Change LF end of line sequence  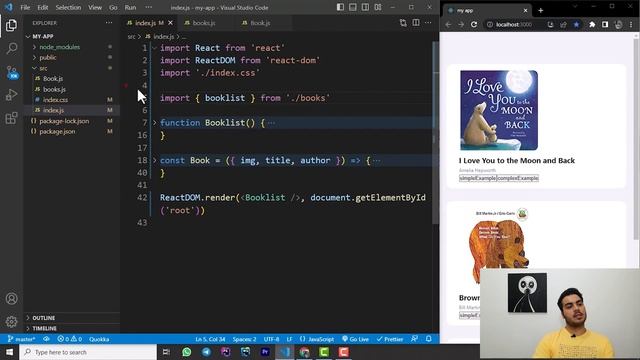(289, 339)
